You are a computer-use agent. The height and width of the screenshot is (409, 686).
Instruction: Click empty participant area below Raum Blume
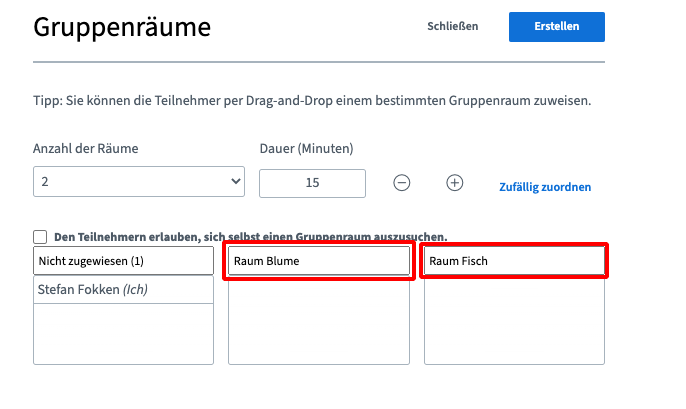(x=318, y=322)
